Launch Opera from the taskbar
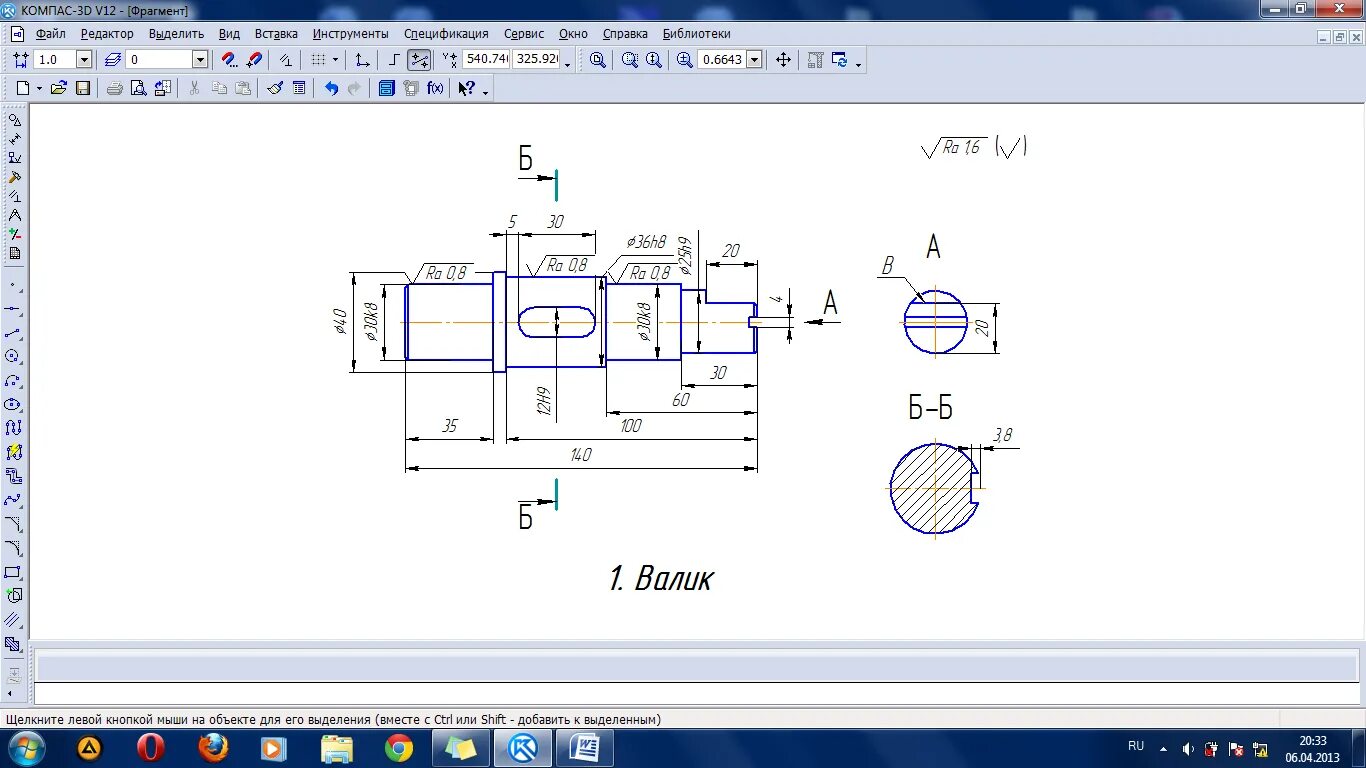1366x768 pixels. (151, 748)
